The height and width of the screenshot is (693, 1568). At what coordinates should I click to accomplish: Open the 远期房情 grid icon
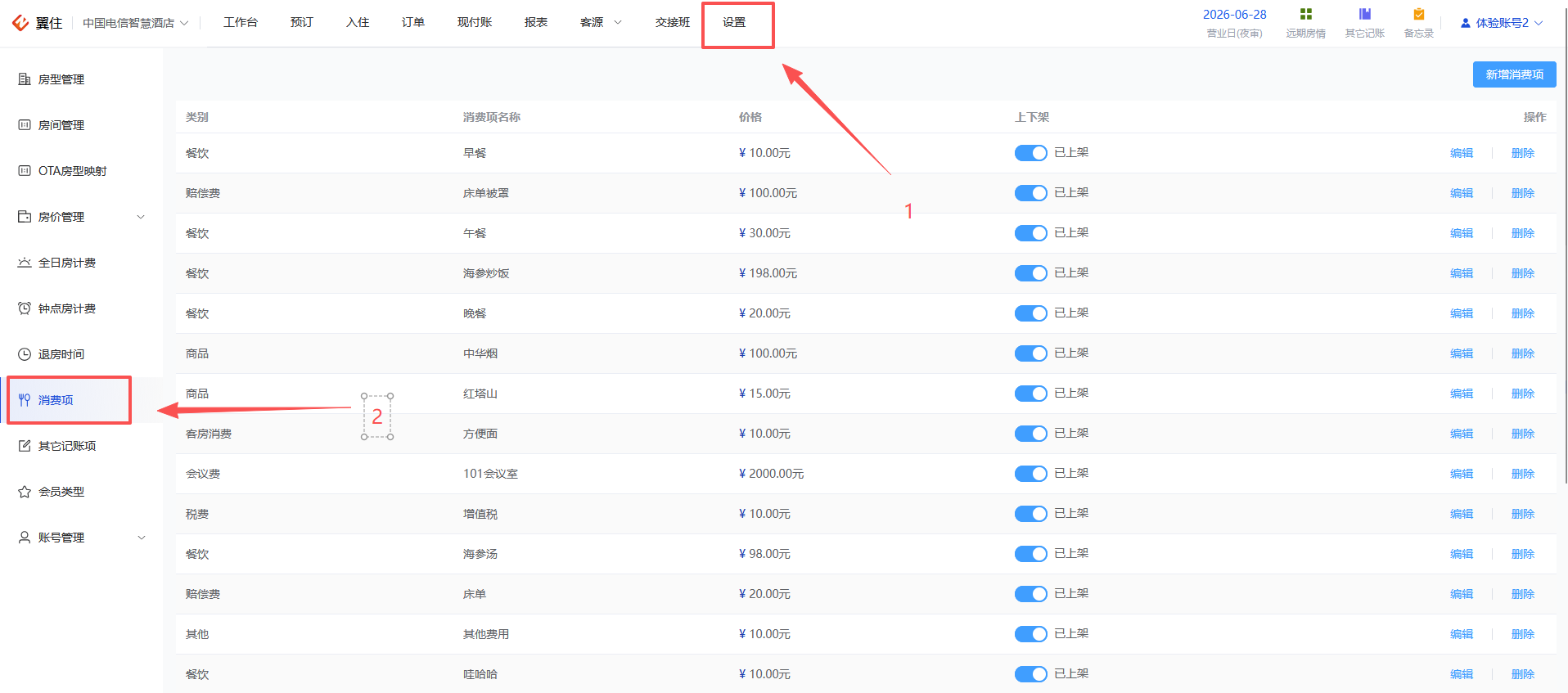pyautogui.click(x=1305, y=14)
